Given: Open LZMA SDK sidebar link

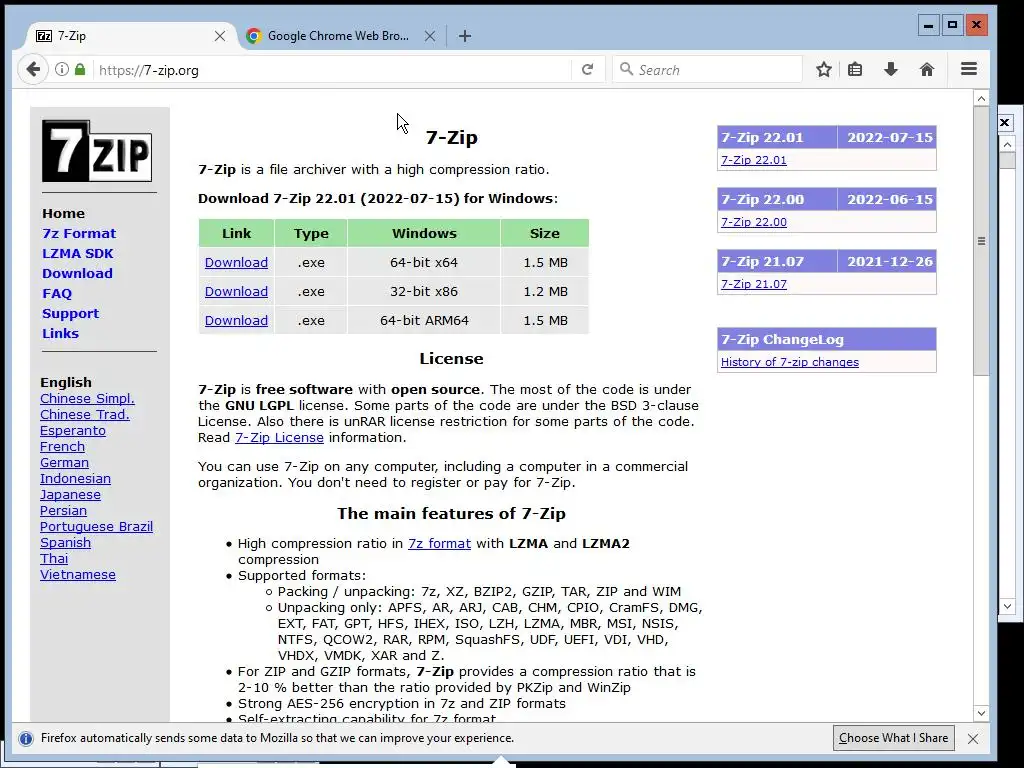Looking at the screenshot, I should [x=78, y=253].
